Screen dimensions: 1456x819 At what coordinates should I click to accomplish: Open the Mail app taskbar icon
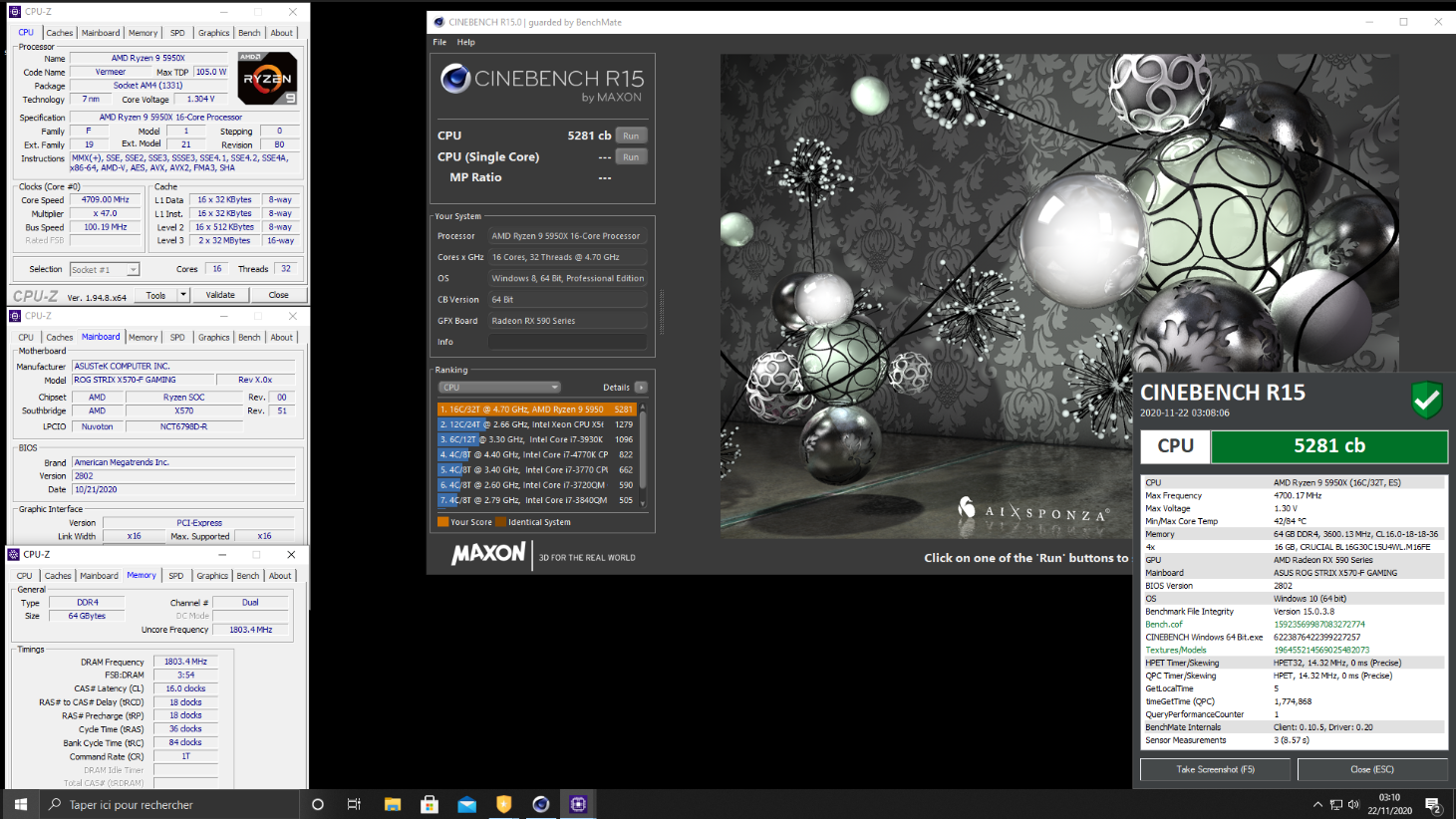[x=466, y=804]
